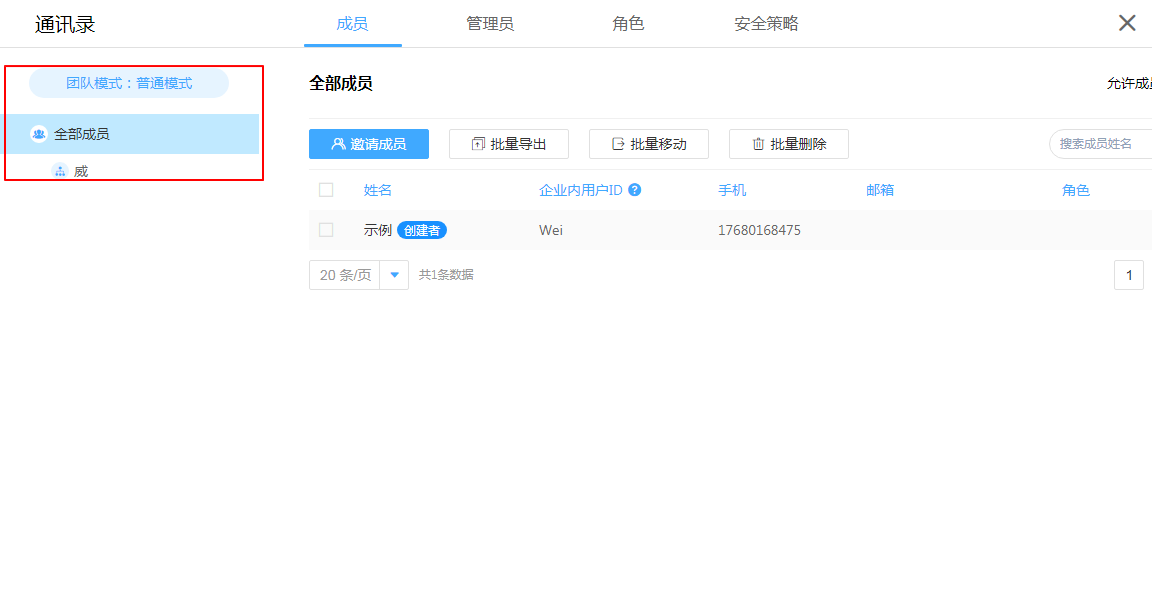This screenshot has height=601, width=1152.
Task: Open the help icon beside 企业内用户ID
Action: tap(634, 190)
